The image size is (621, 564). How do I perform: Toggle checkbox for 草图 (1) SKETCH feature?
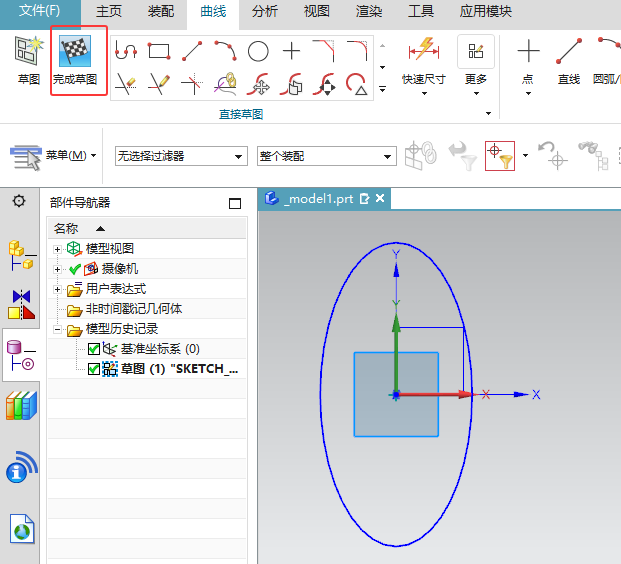[94, 369]
